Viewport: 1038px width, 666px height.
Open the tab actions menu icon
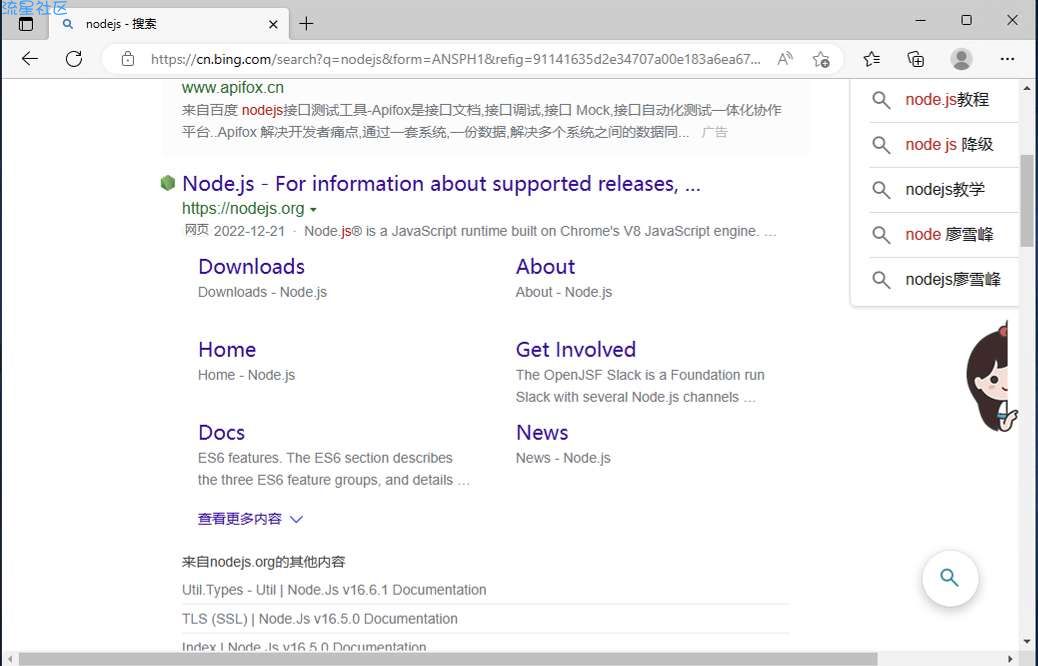point(26,24)
